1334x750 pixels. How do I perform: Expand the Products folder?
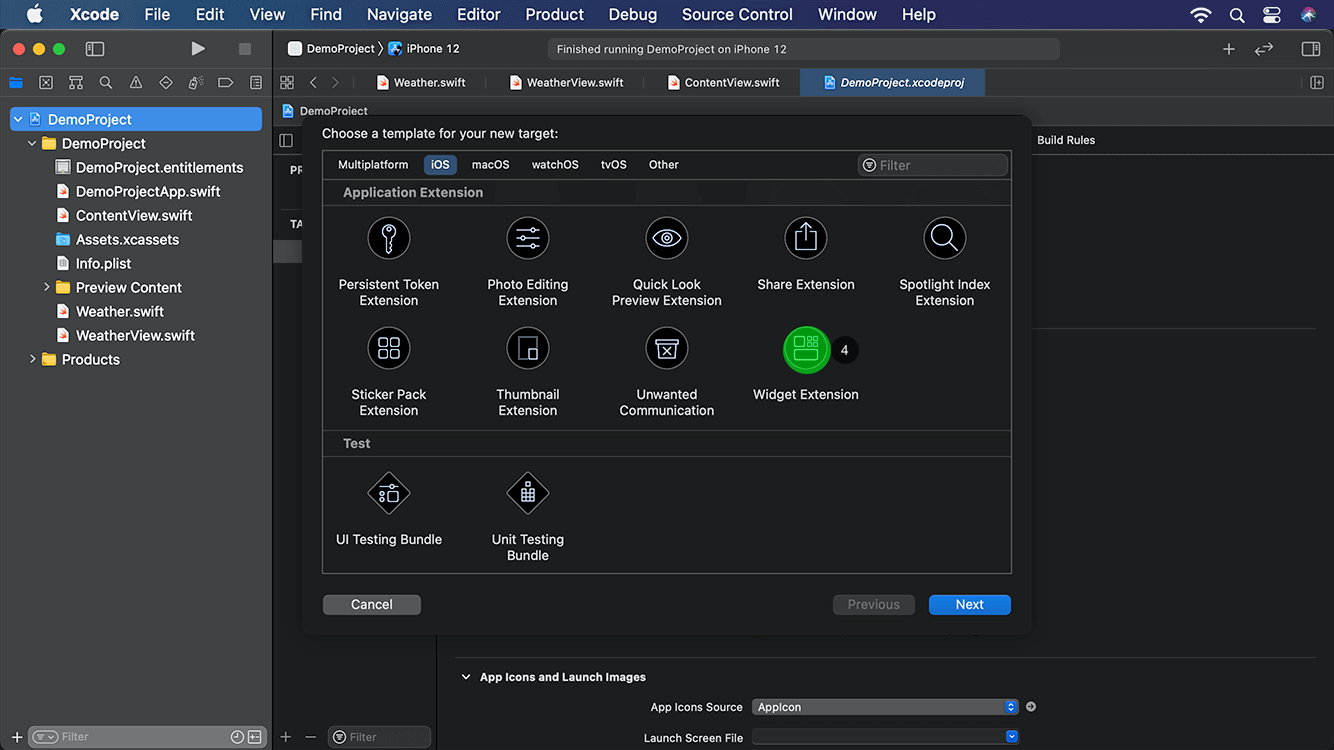click(32, 359)
